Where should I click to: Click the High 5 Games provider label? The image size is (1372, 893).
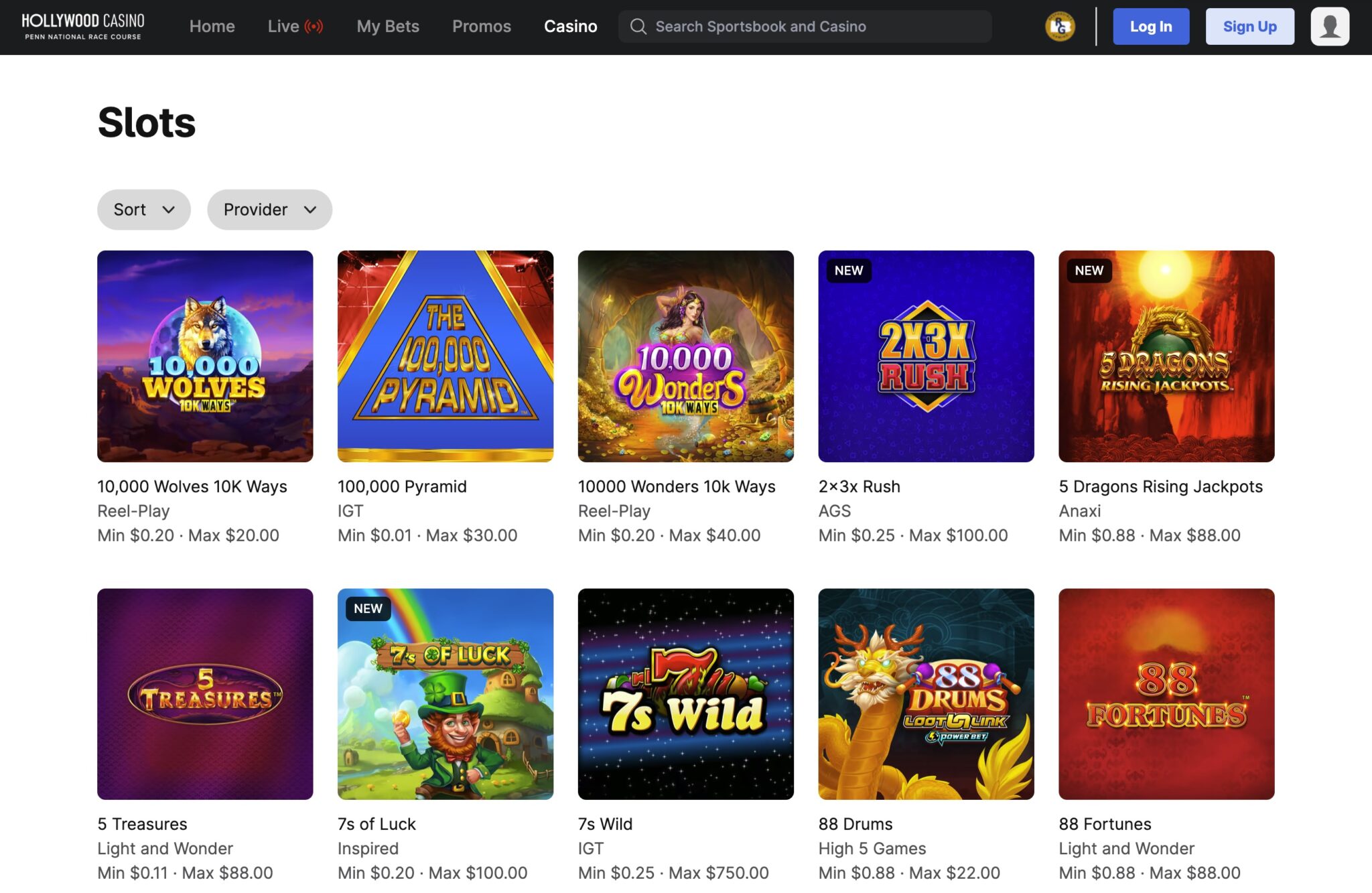872,849
